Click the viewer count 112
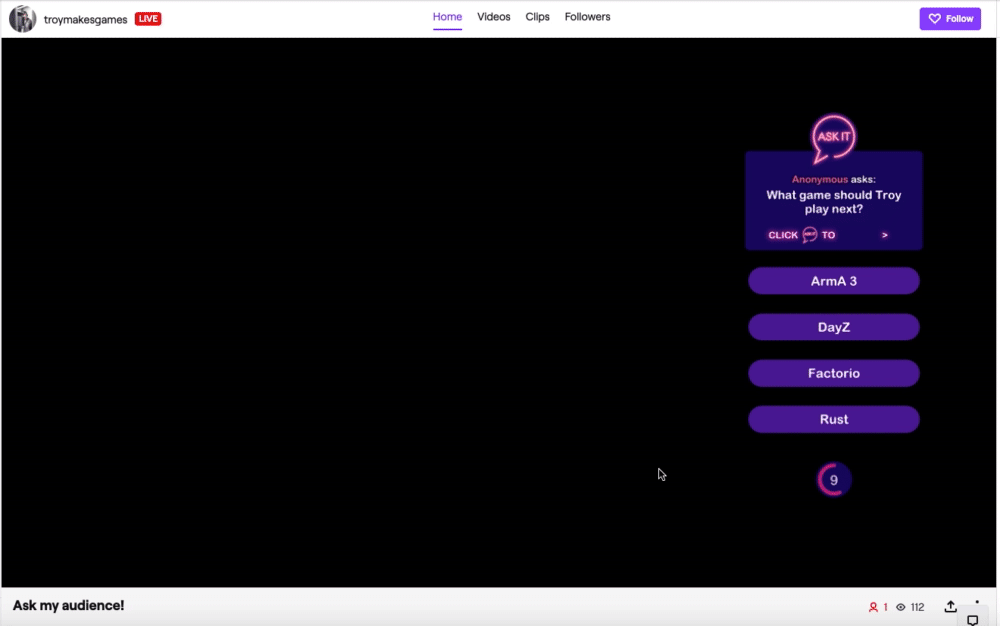Viewport: 1000px width, 626px height. (917, 608)
